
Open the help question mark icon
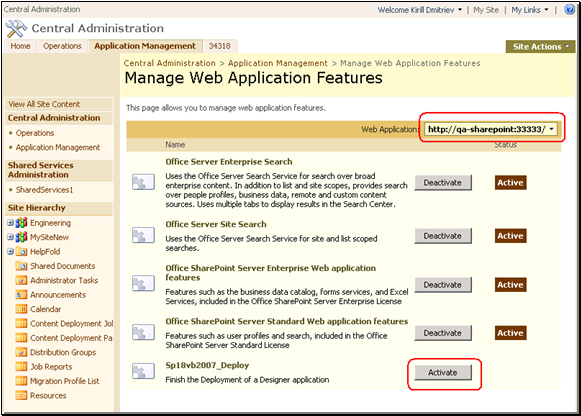click(x=570, y=9)
